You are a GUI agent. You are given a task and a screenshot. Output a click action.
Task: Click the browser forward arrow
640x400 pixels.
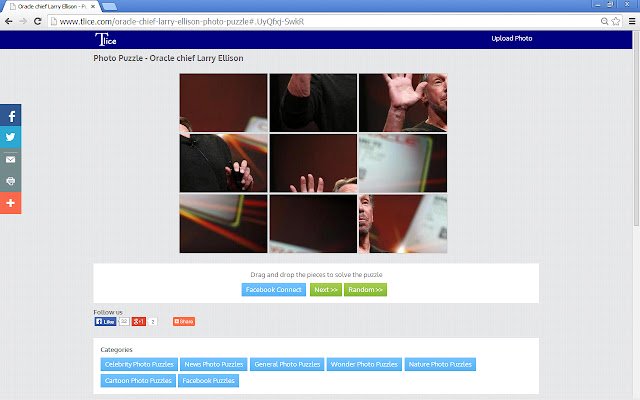[x=23, y=21]
